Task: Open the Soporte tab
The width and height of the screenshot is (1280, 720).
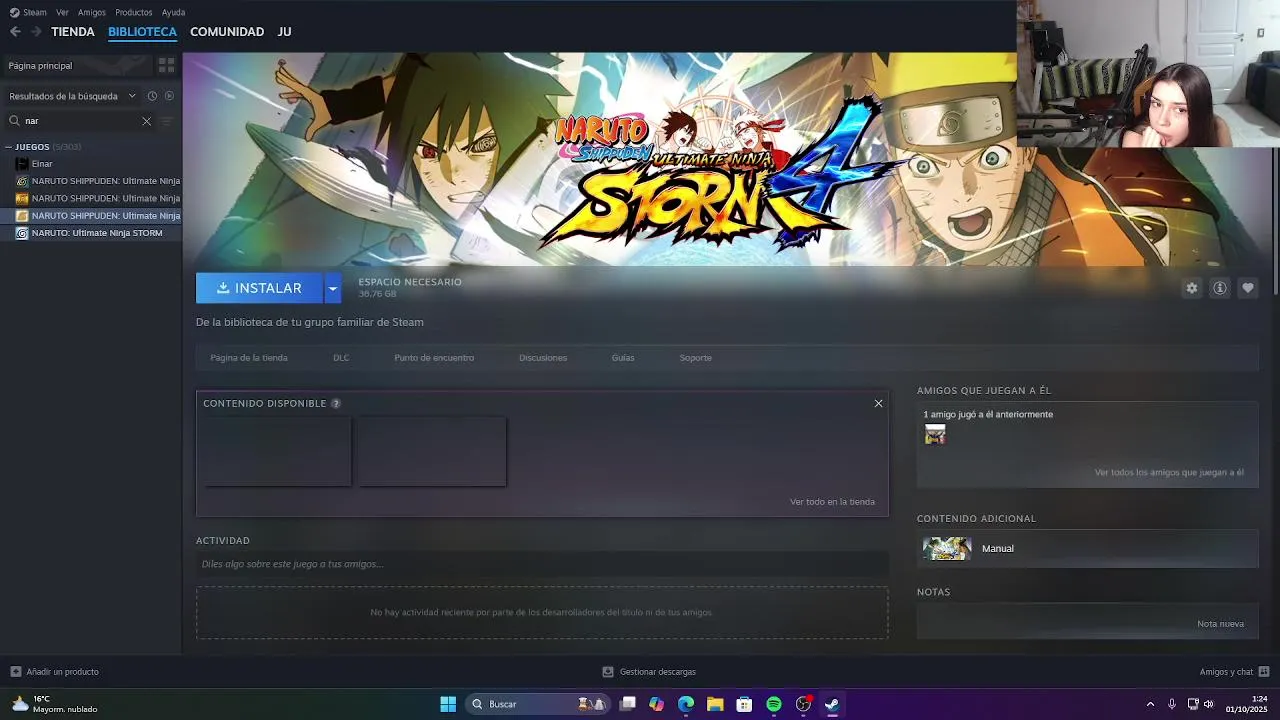Action: click(x=696, y=358)
